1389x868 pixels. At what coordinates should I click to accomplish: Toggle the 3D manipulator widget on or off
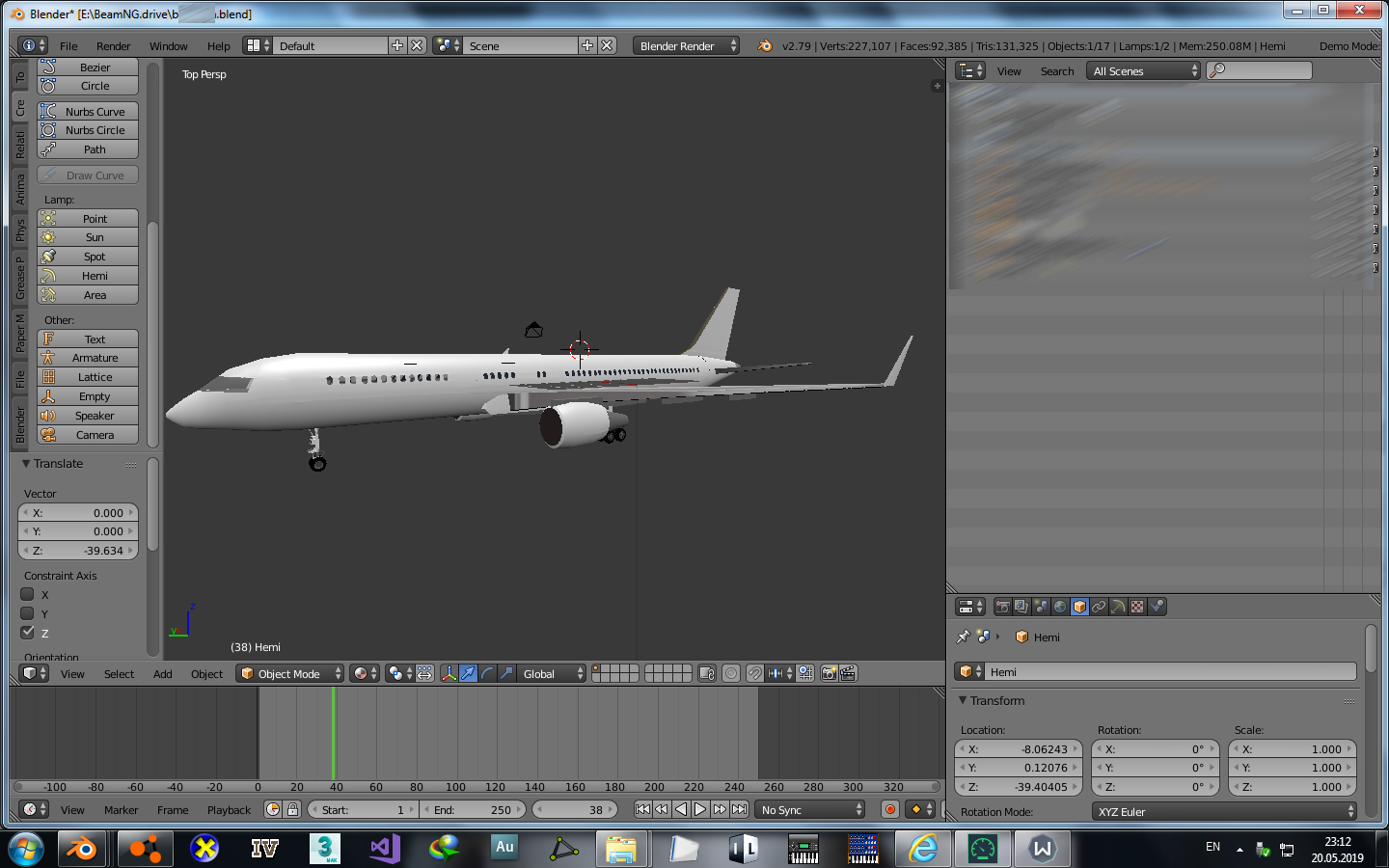click(449, 673)
